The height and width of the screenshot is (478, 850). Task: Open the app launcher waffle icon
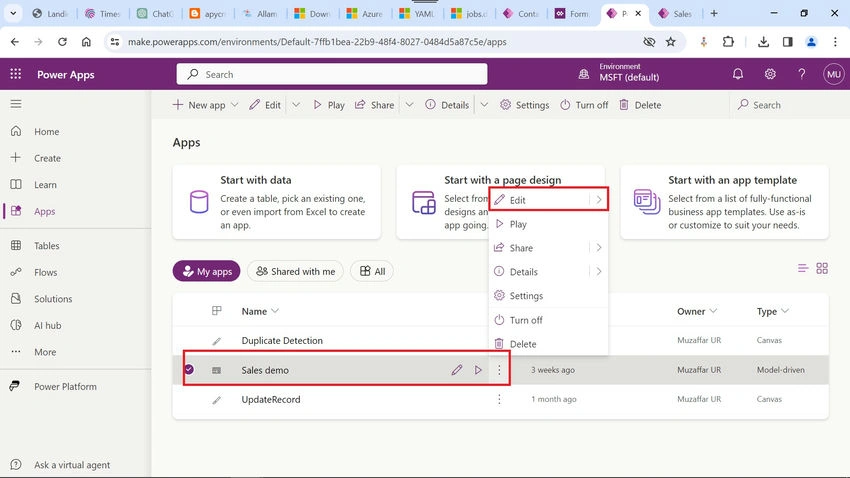tap(16, 74)
